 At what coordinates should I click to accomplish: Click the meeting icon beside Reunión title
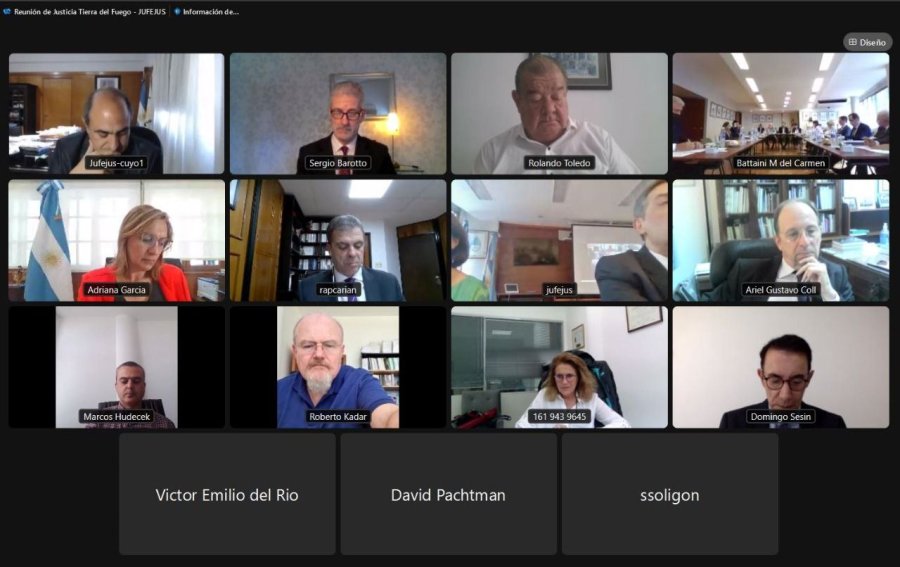7,11
